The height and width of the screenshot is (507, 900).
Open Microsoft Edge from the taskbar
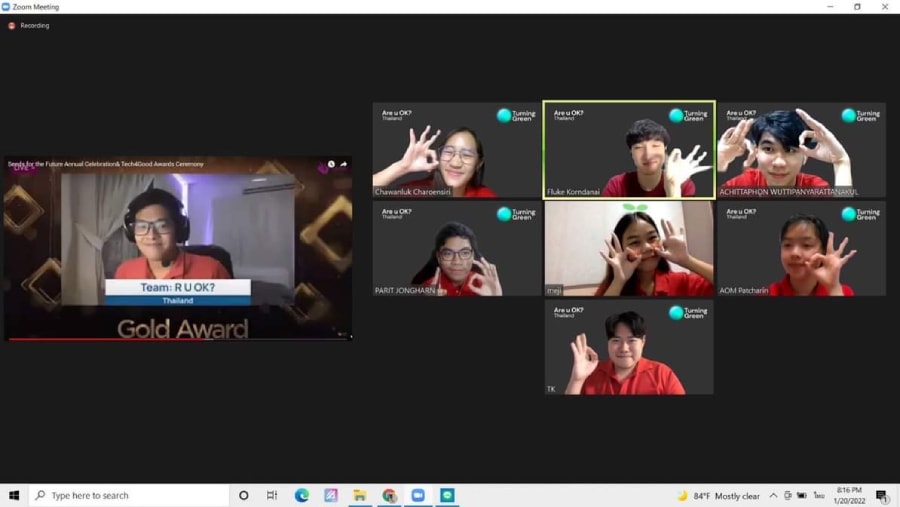coord(302,495)
